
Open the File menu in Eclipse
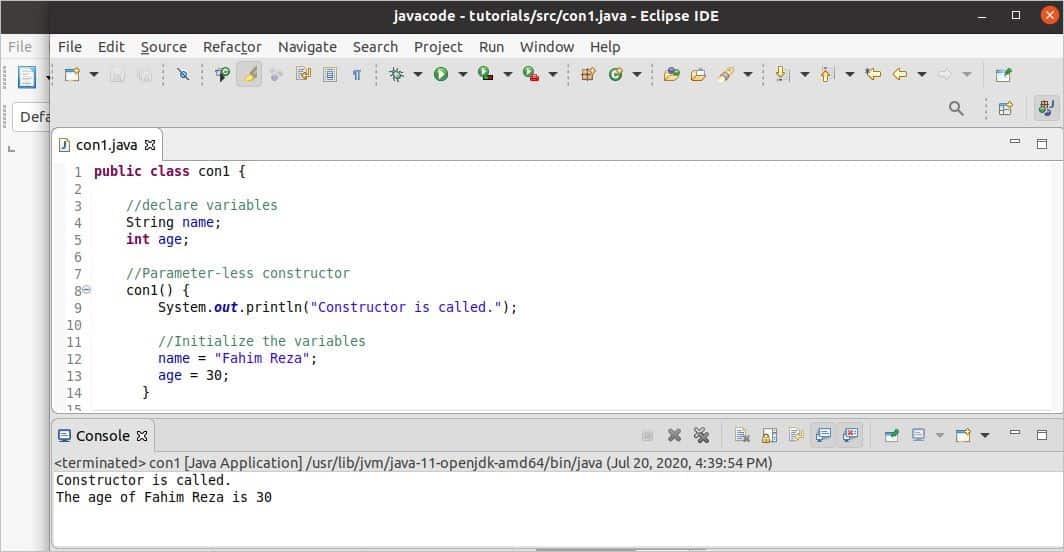point(70,47)
